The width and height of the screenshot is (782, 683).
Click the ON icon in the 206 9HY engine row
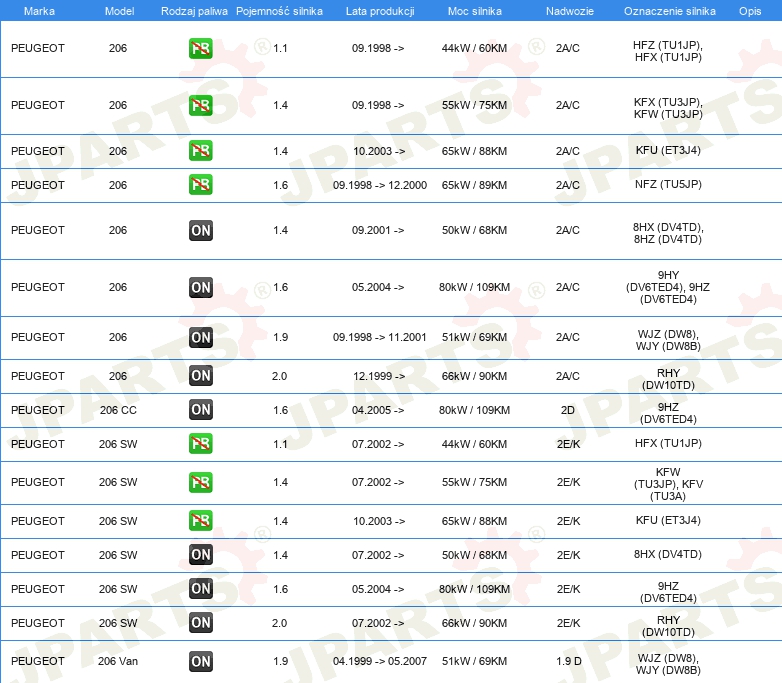pos(200,288)
